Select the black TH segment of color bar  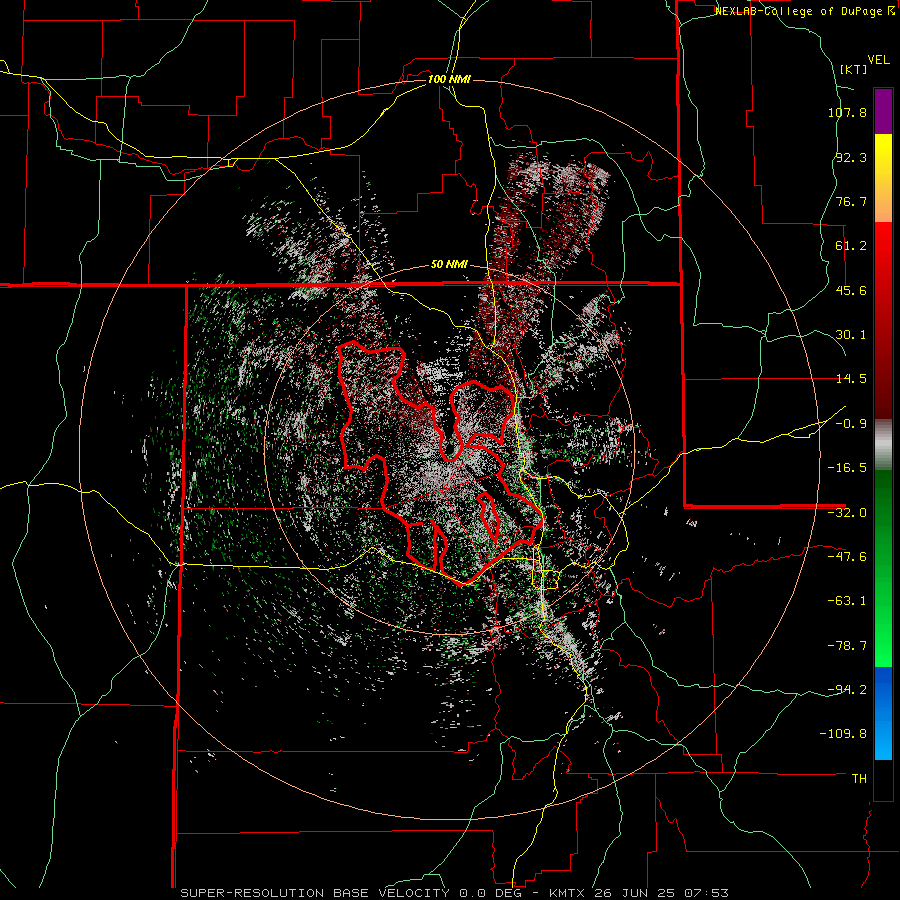click(883, 779)
